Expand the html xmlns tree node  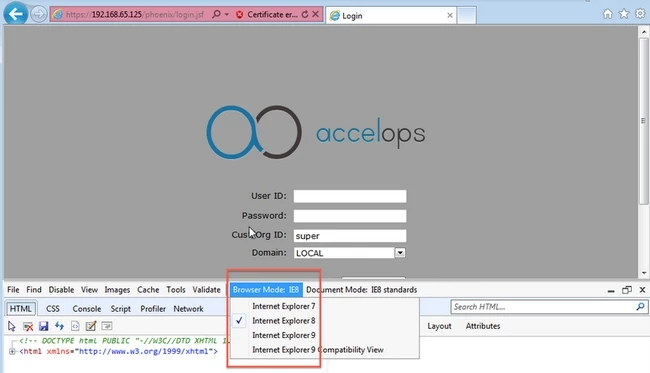pyautogui.click(x=12, y=351)
